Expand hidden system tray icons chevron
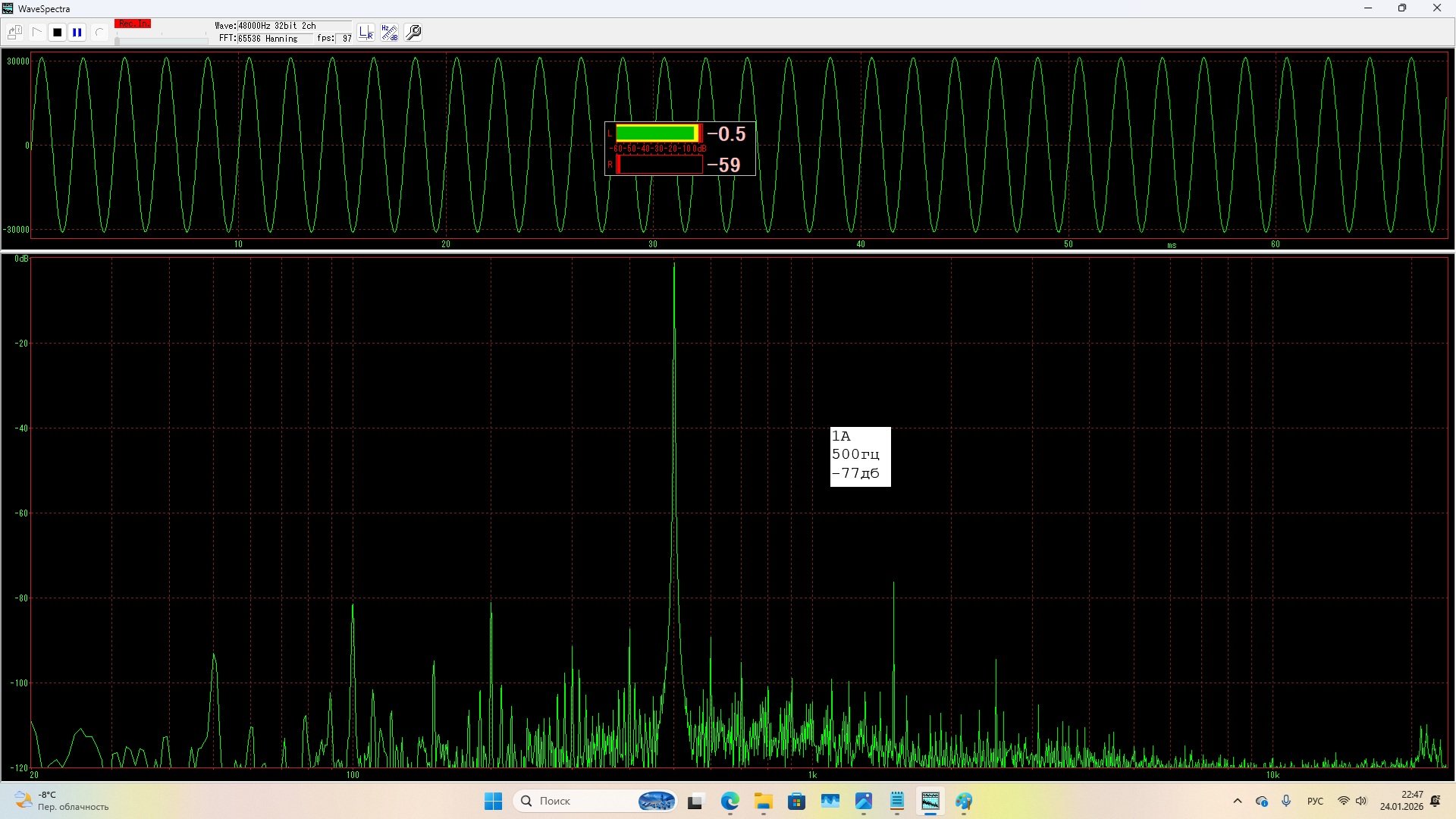Screen dimensions: 1456x819 1238,801
